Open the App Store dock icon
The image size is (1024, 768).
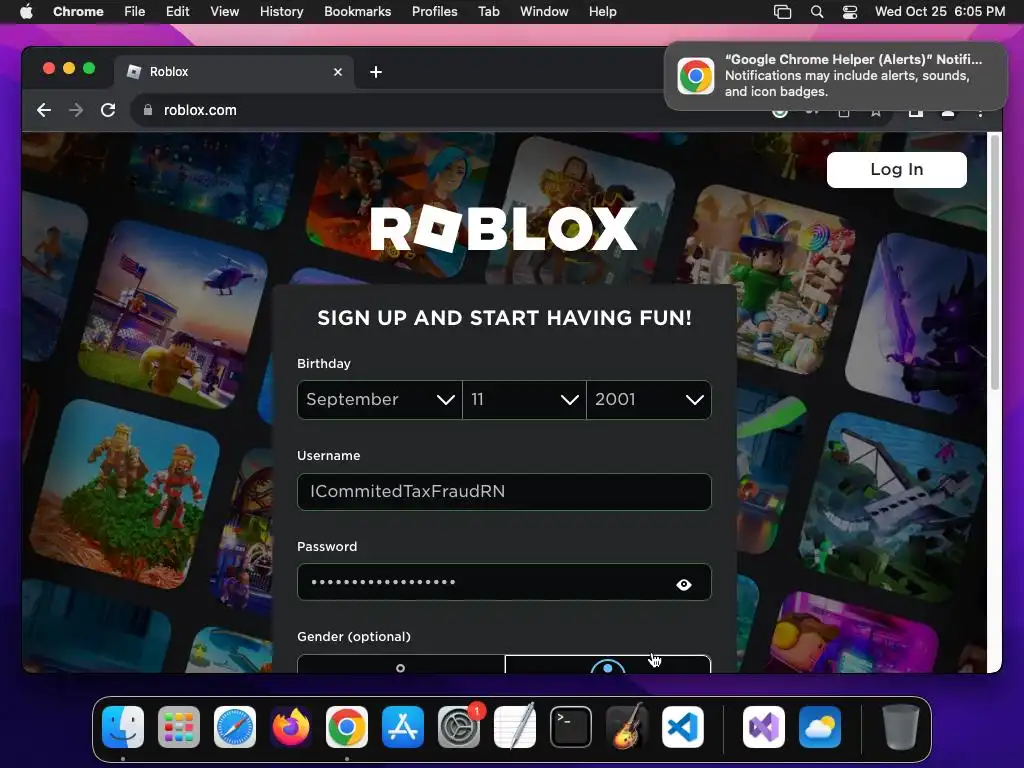(x=403, y=727)
